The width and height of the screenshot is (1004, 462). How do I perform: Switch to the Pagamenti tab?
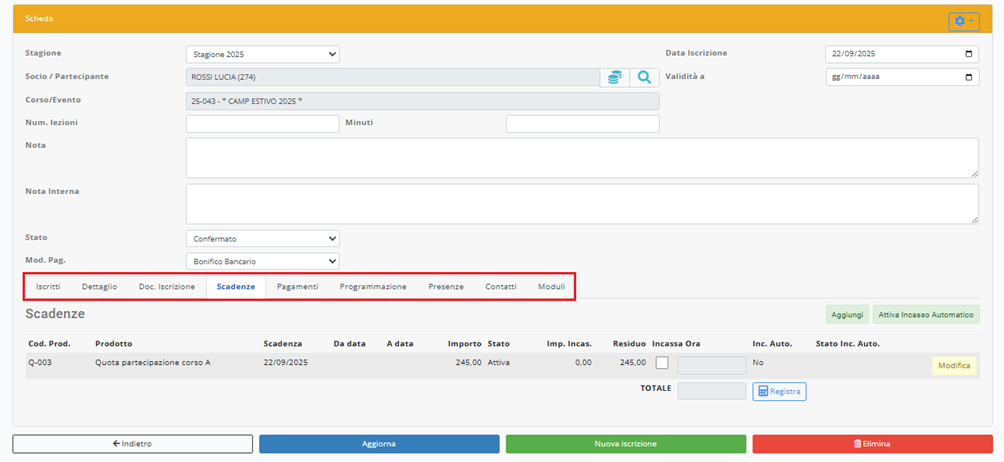pyautogui.click(x=297, y=287)
